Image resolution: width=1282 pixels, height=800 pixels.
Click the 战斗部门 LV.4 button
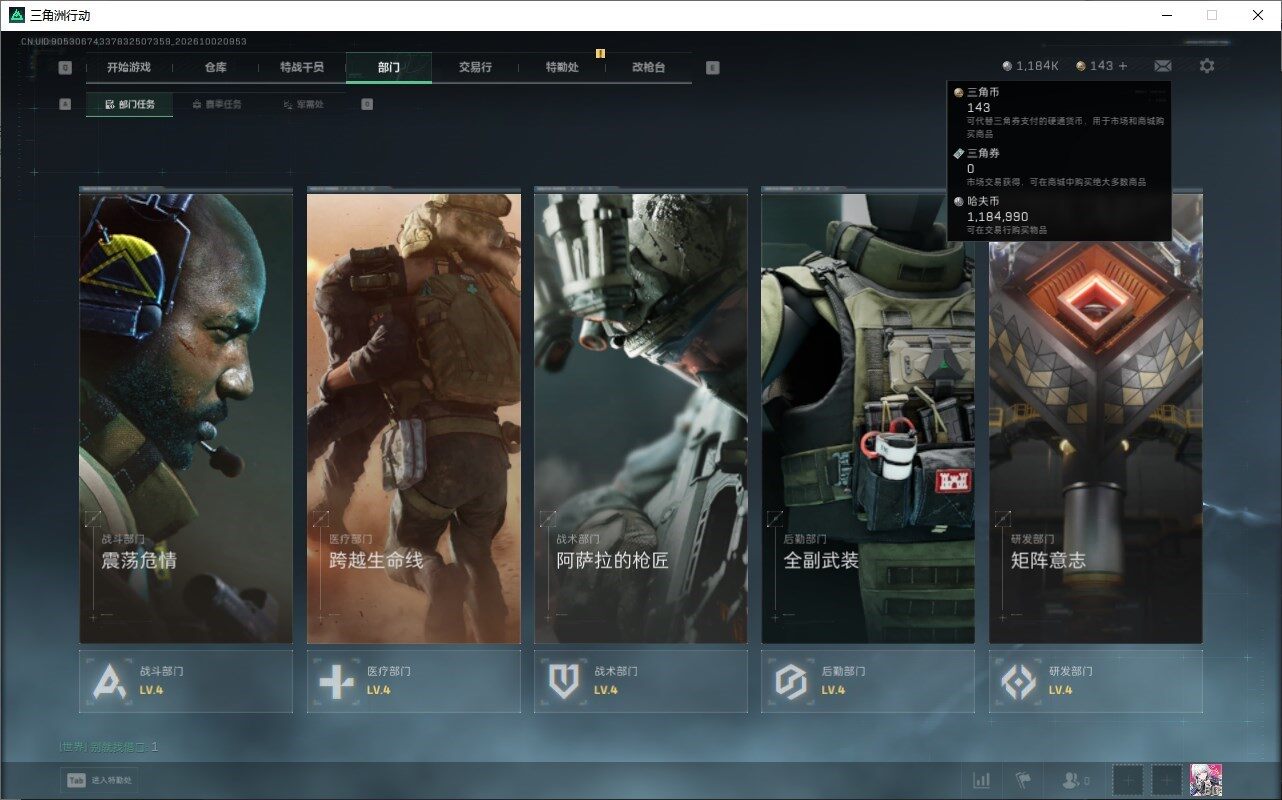(x=186, y=681)
